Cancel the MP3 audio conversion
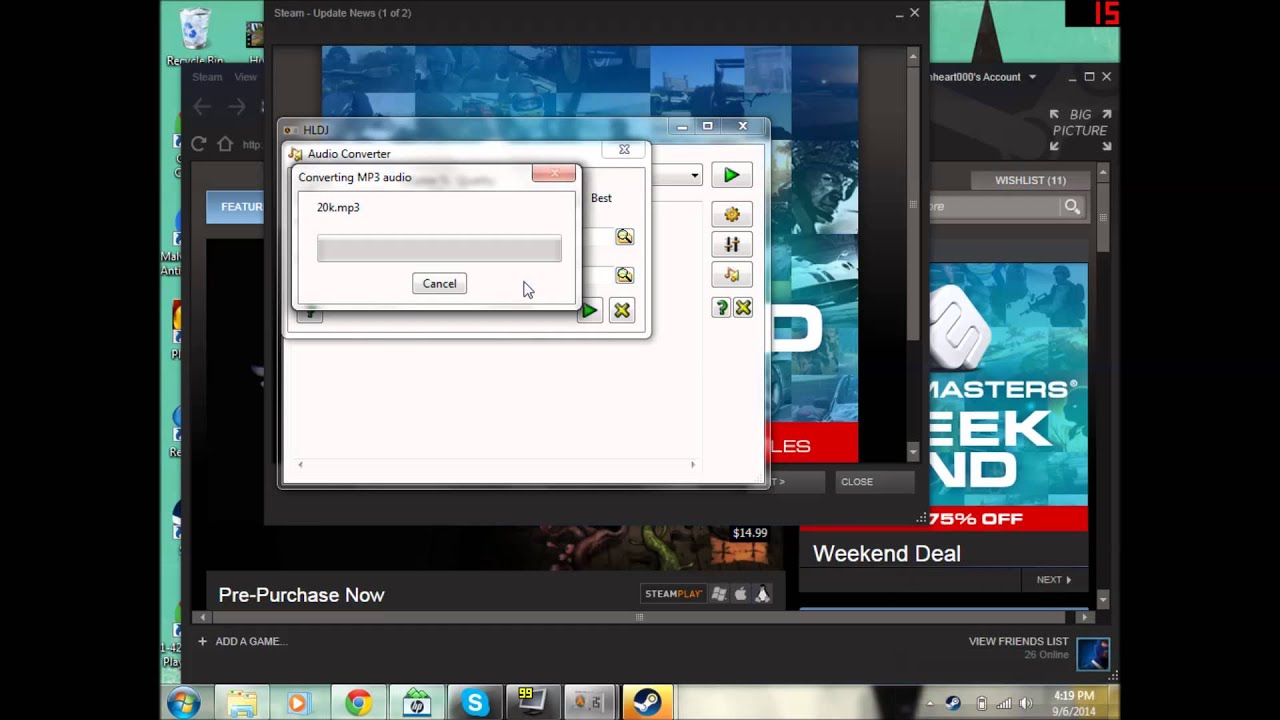The height and width of the screenshot is (720, 1280). click(x=439, y=283)
